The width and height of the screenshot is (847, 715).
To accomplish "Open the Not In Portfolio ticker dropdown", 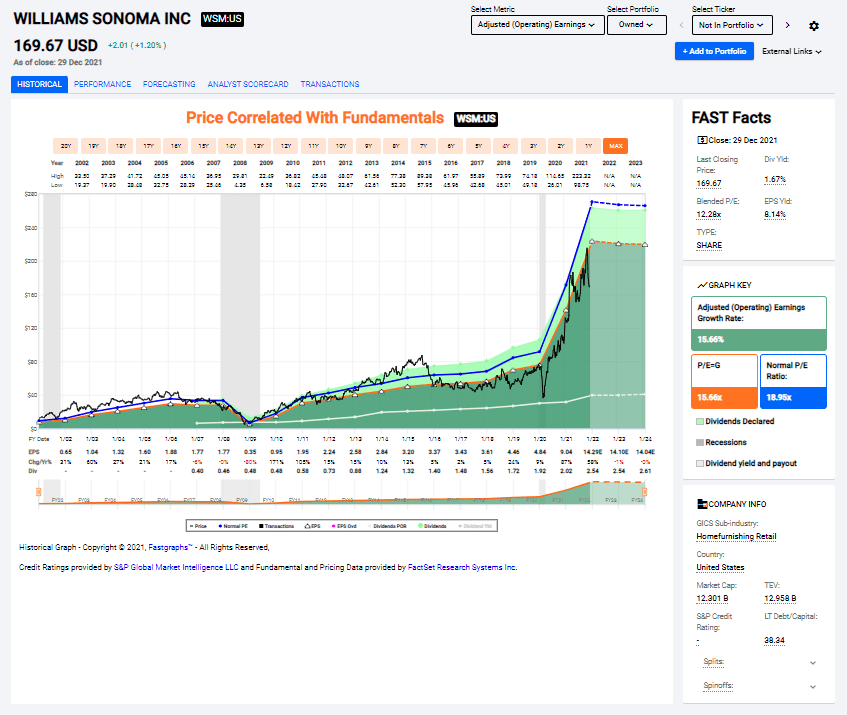I will (x=732, y=25).
